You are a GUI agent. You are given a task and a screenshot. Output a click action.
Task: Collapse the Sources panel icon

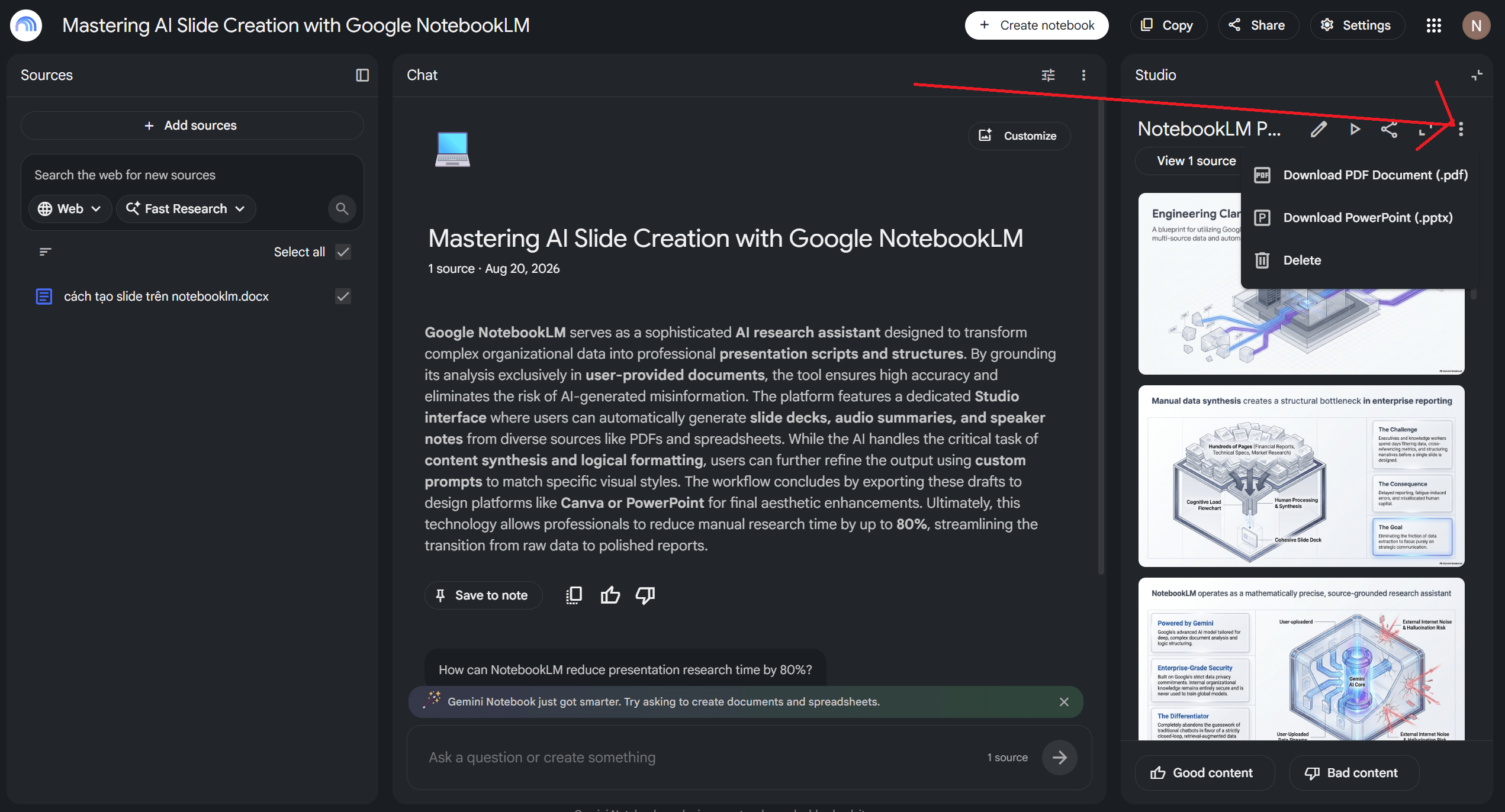362,75
